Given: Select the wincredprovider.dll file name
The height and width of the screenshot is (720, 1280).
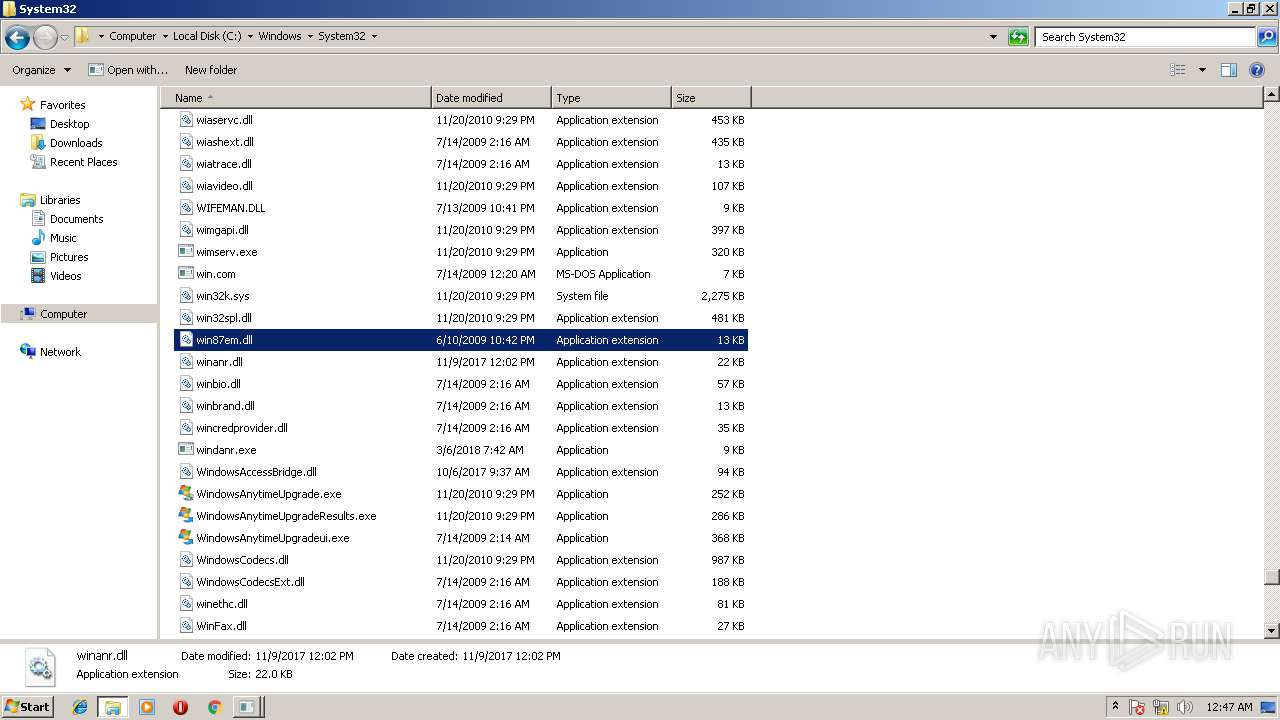Looking at the screenshot, I should (x=242, y=428).
